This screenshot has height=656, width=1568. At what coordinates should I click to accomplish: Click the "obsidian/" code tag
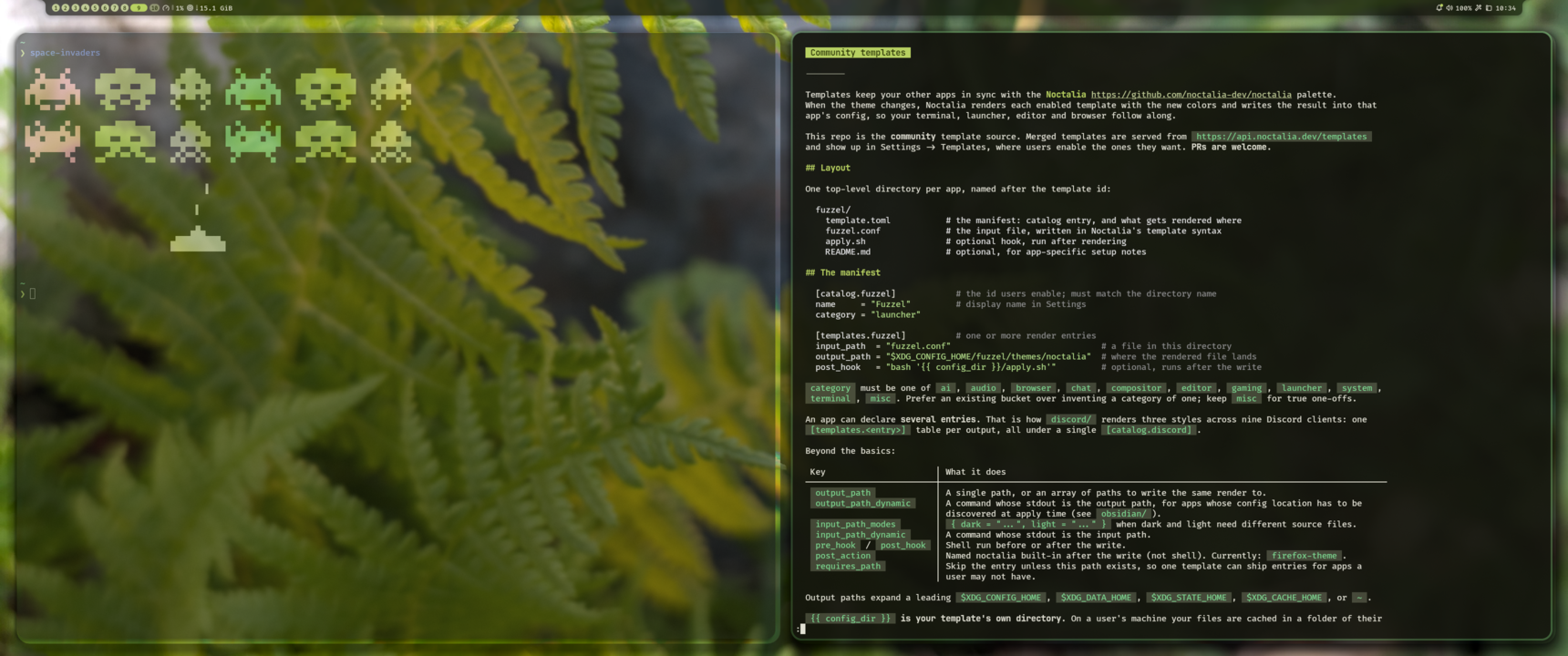(x=1123, y=514)
